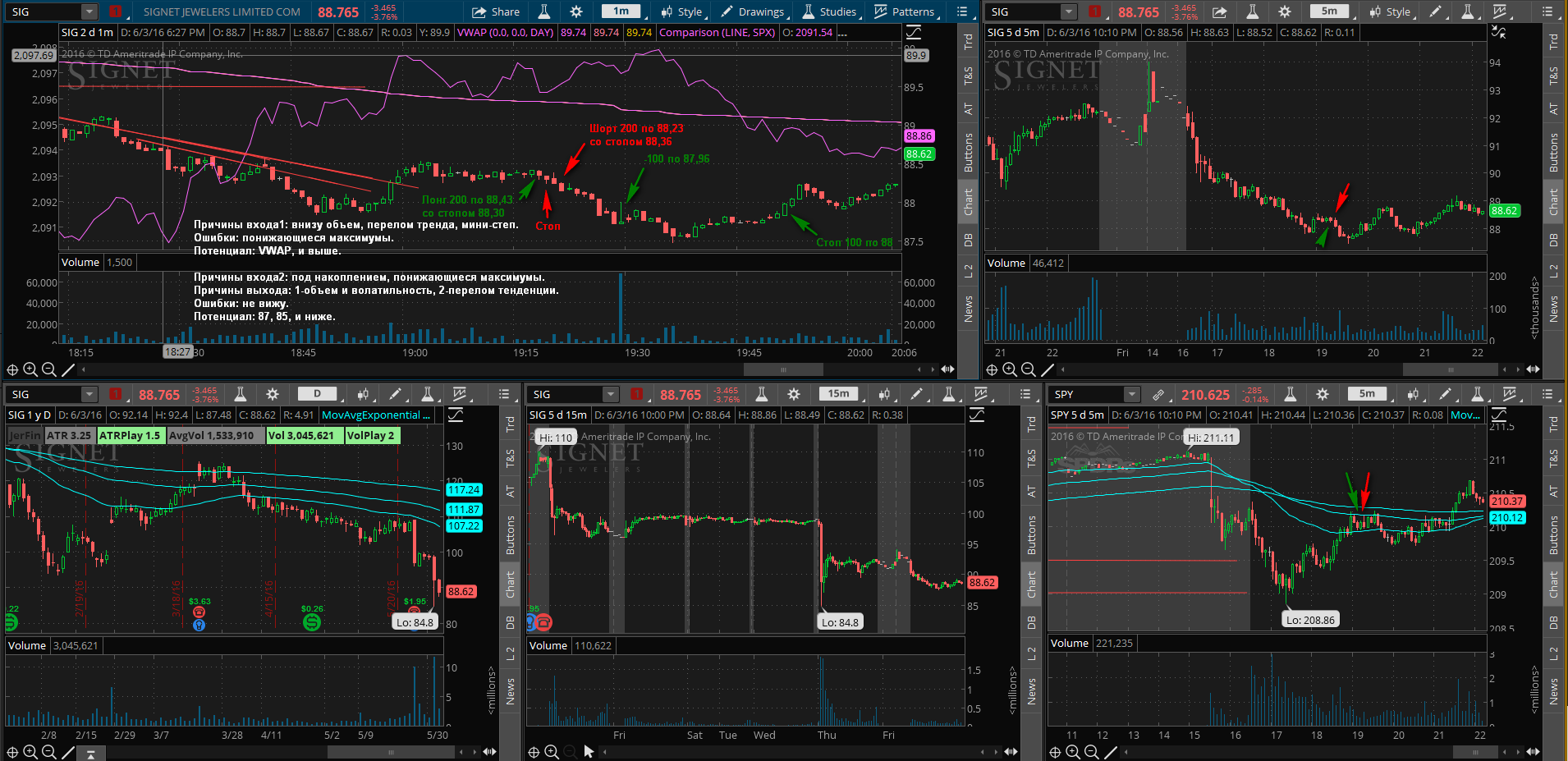Toggle Chart side tab of daily SIG chart
Screen dimensions: 1568x761
pyautogui.click(x=510, y=584)
